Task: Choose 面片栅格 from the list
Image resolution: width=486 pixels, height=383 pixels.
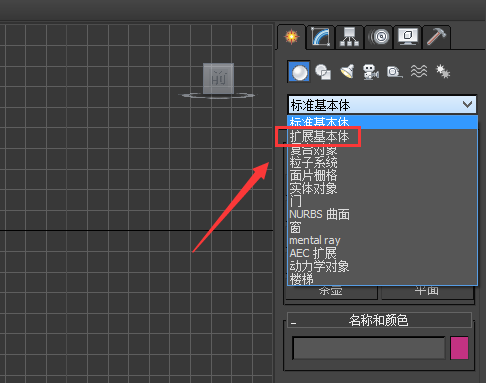Action: click(382, 175)
